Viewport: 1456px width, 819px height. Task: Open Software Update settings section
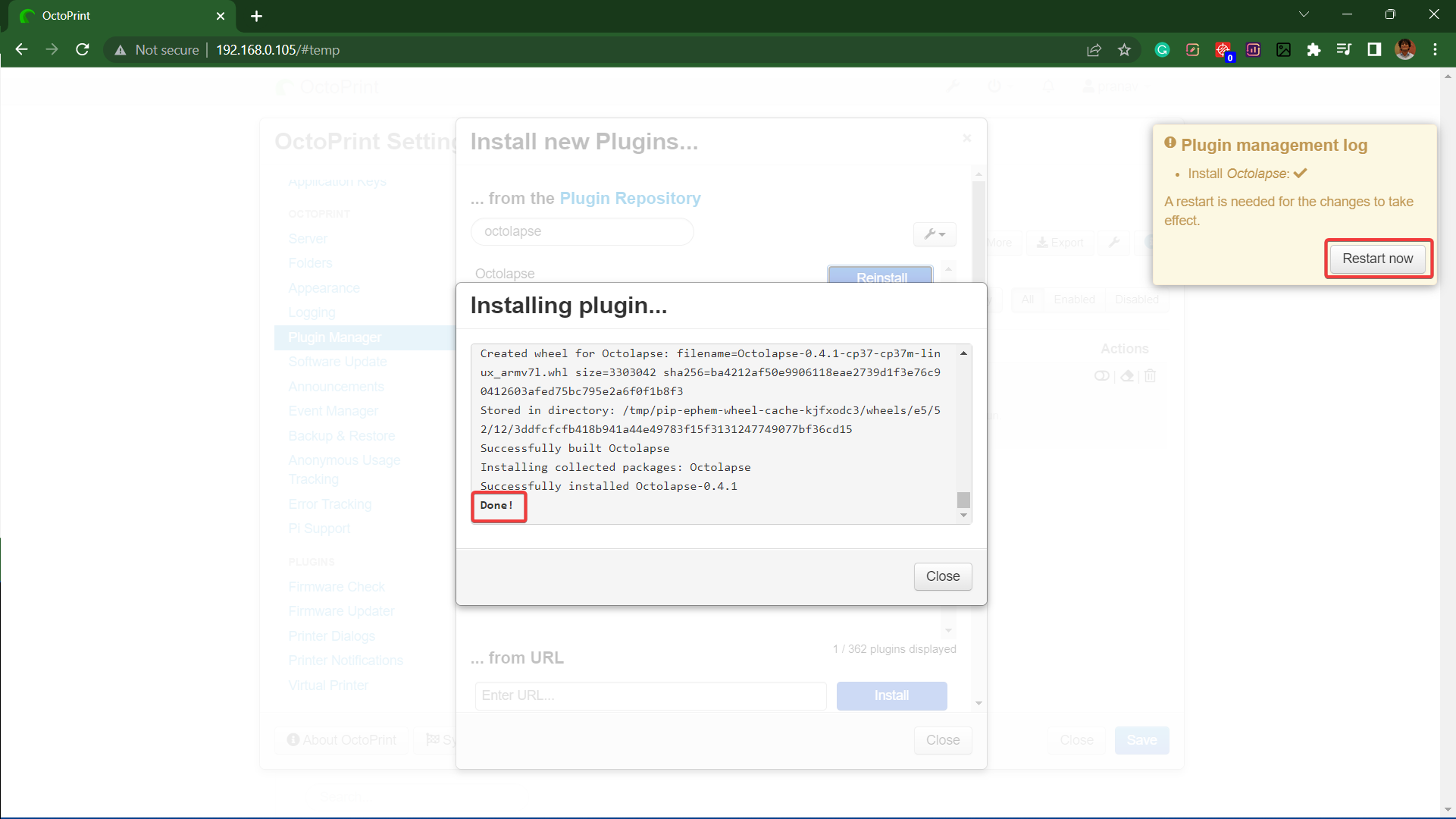point(337,362)
